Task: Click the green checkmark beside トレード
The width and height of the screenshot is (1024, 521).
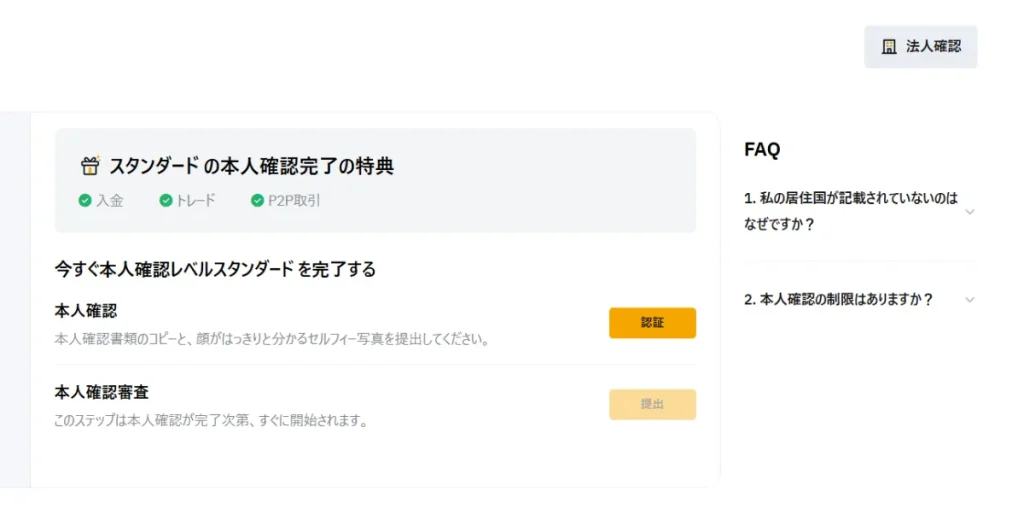Action: (x=166, y=201)
